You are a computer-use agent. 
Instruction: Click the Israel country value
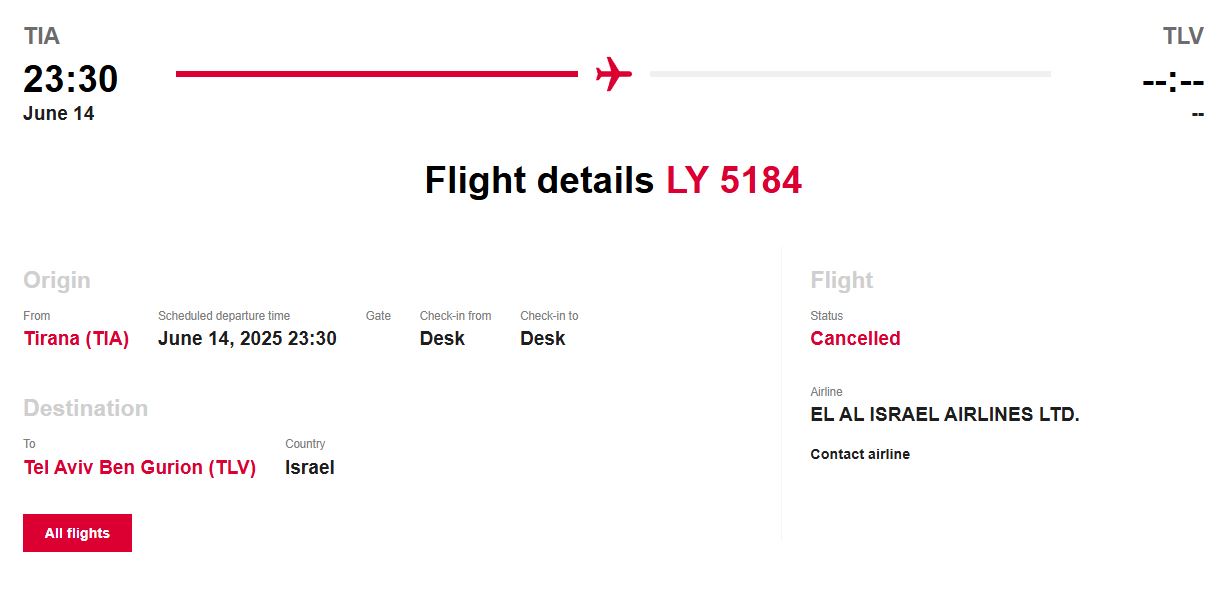[x=309, y=467]
